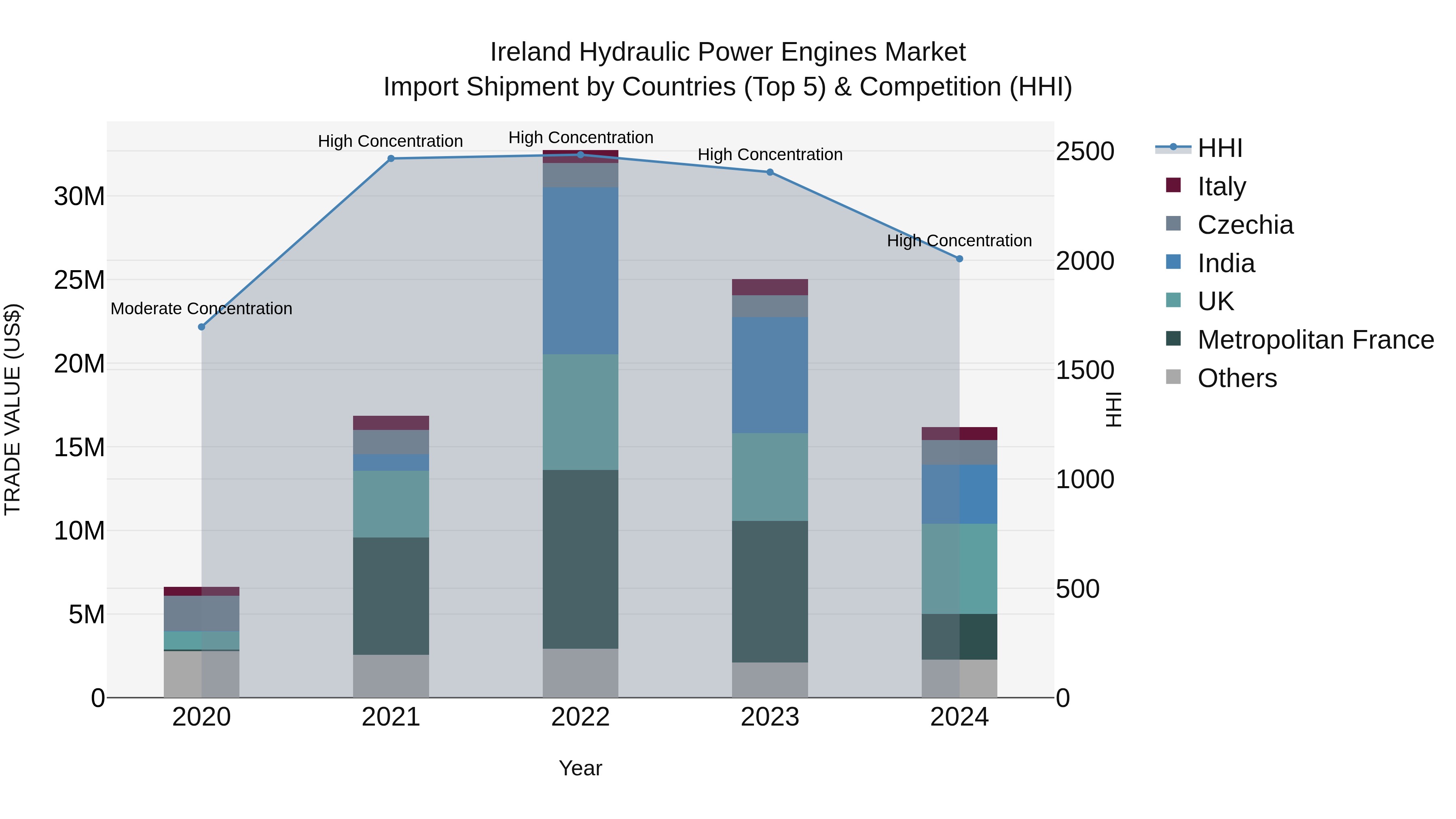Click the 2022 UK bar segment
The height and width of the screenshot is (819, 1456).
pyautogui.click(x=580, y=412)
